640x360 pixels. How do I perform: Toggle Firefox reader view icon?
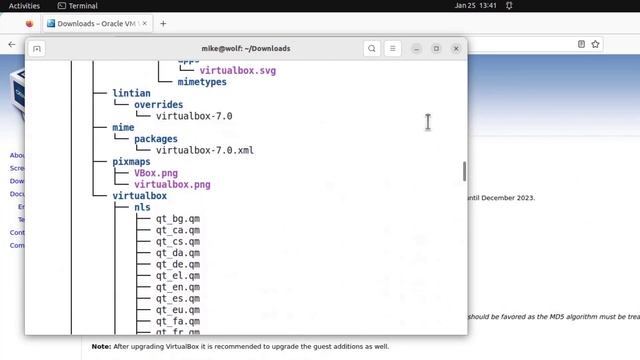[x=581, y=44]
